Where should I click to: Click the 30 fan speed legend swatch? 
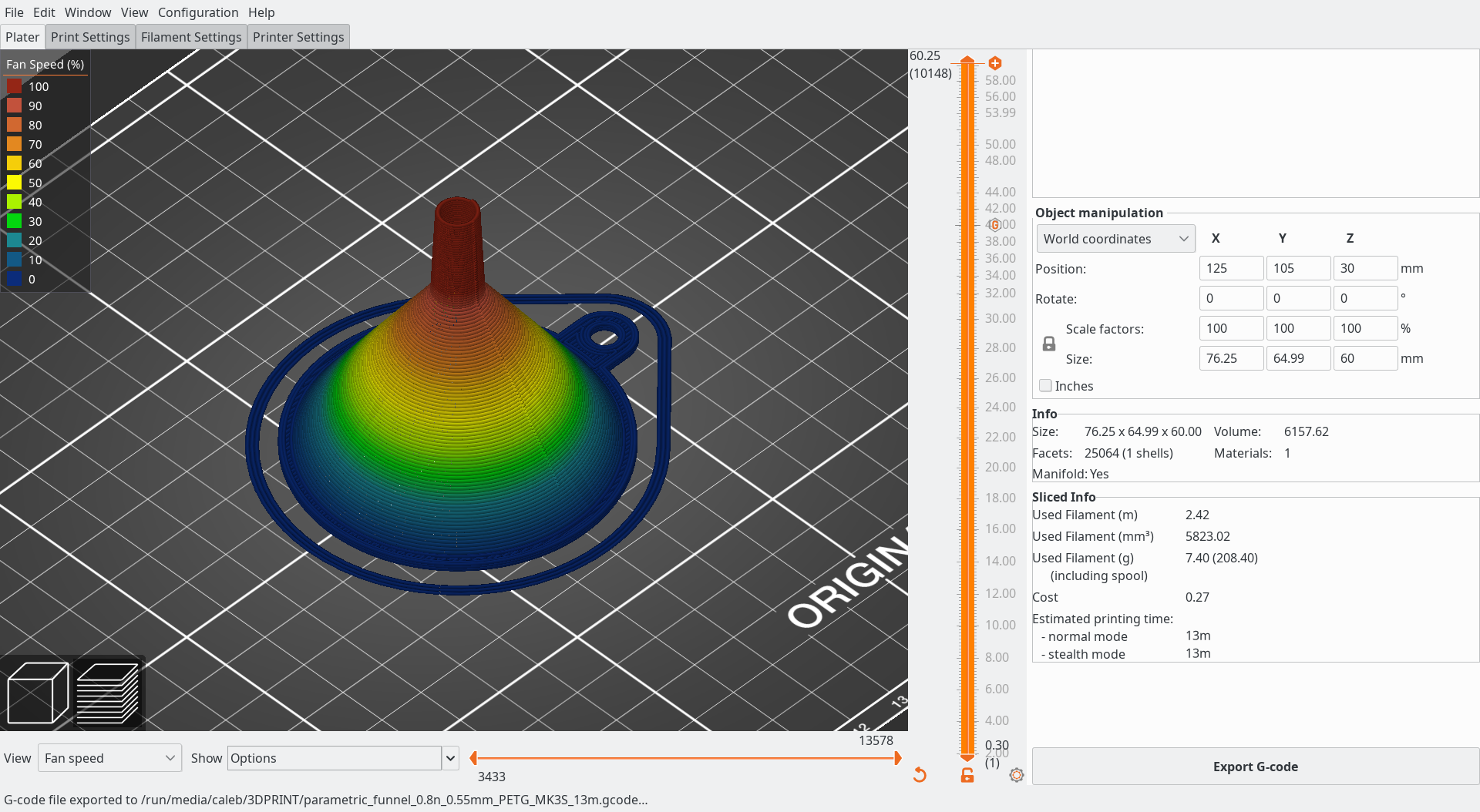(x=14, y=221)
